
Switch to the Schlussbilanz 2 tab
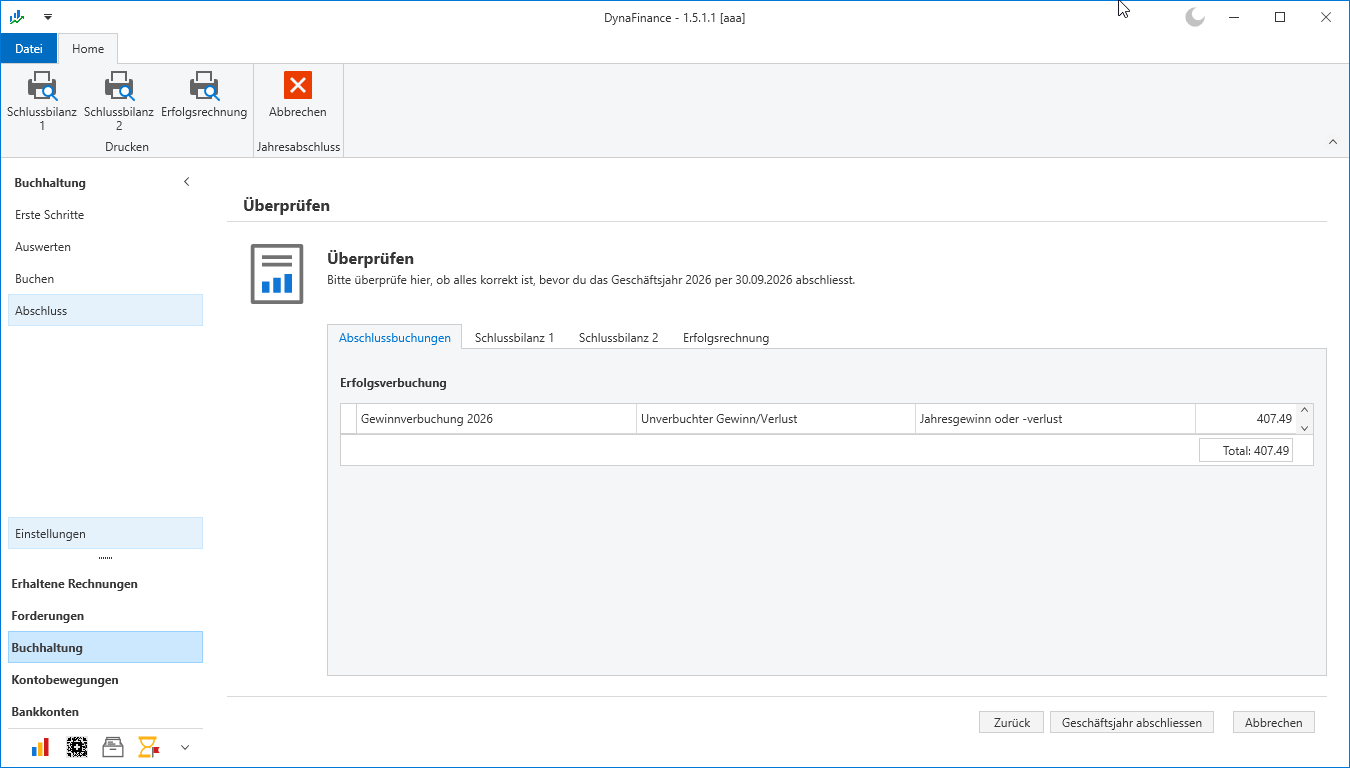coord(619,338)
